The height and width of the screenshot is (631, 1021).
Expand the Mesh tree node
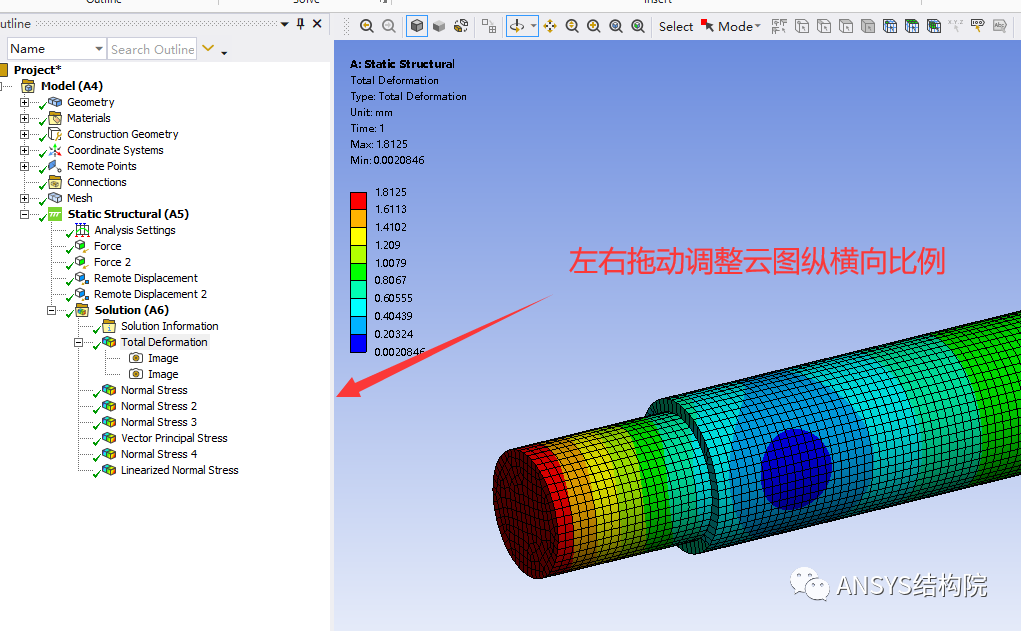click(x=24, y=198)
